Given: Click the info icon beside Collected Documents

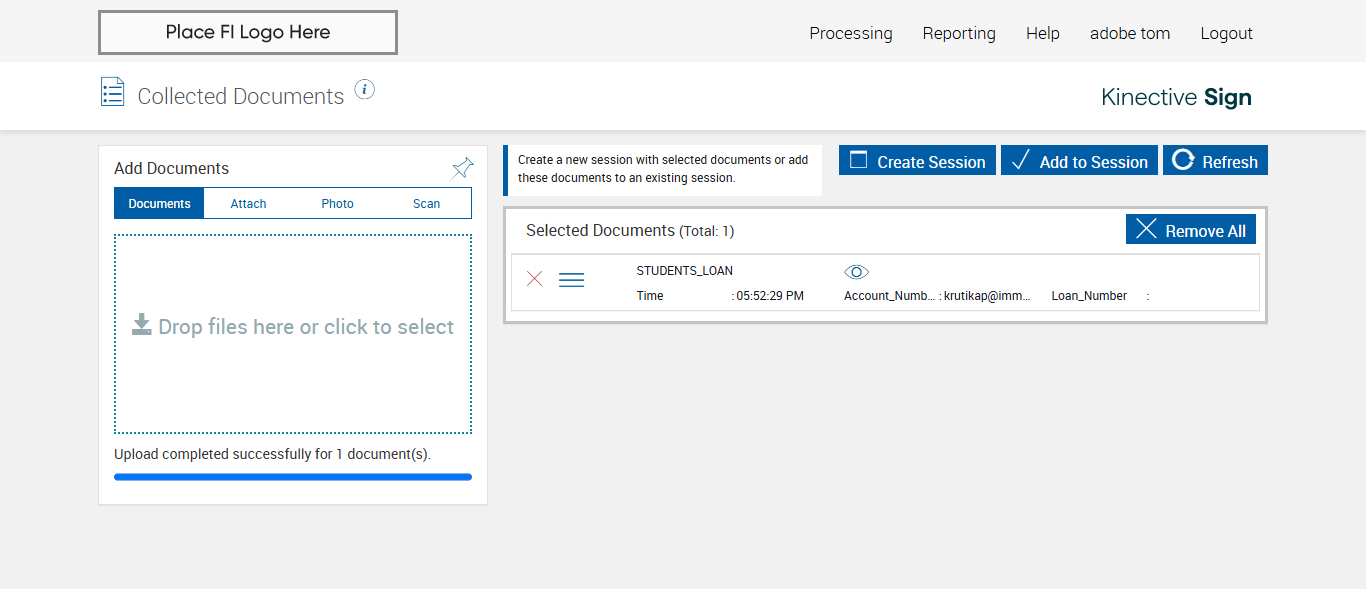Looking at the screenshot, I should point(365,90).
